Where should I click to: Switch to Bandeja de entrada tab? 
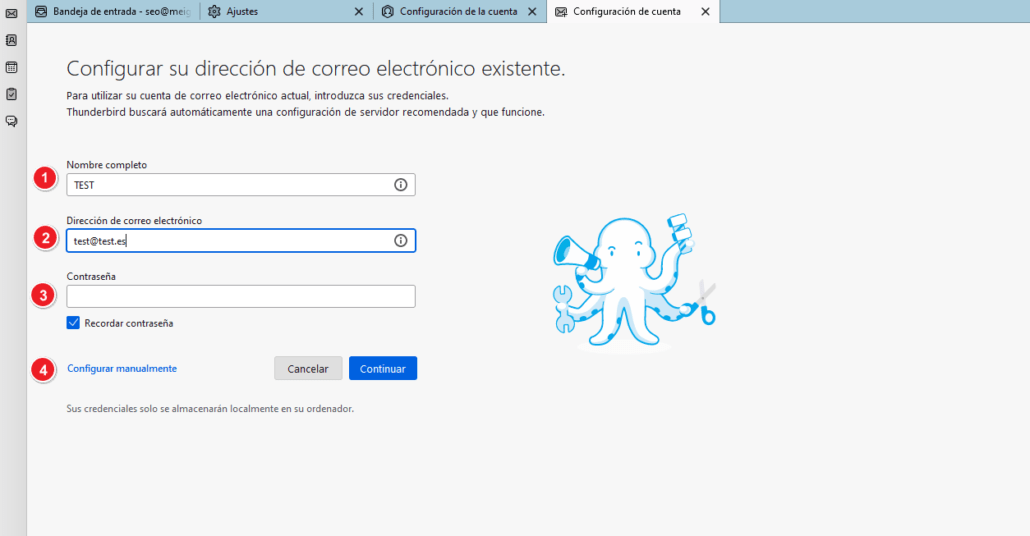click(x=112, y=12)
